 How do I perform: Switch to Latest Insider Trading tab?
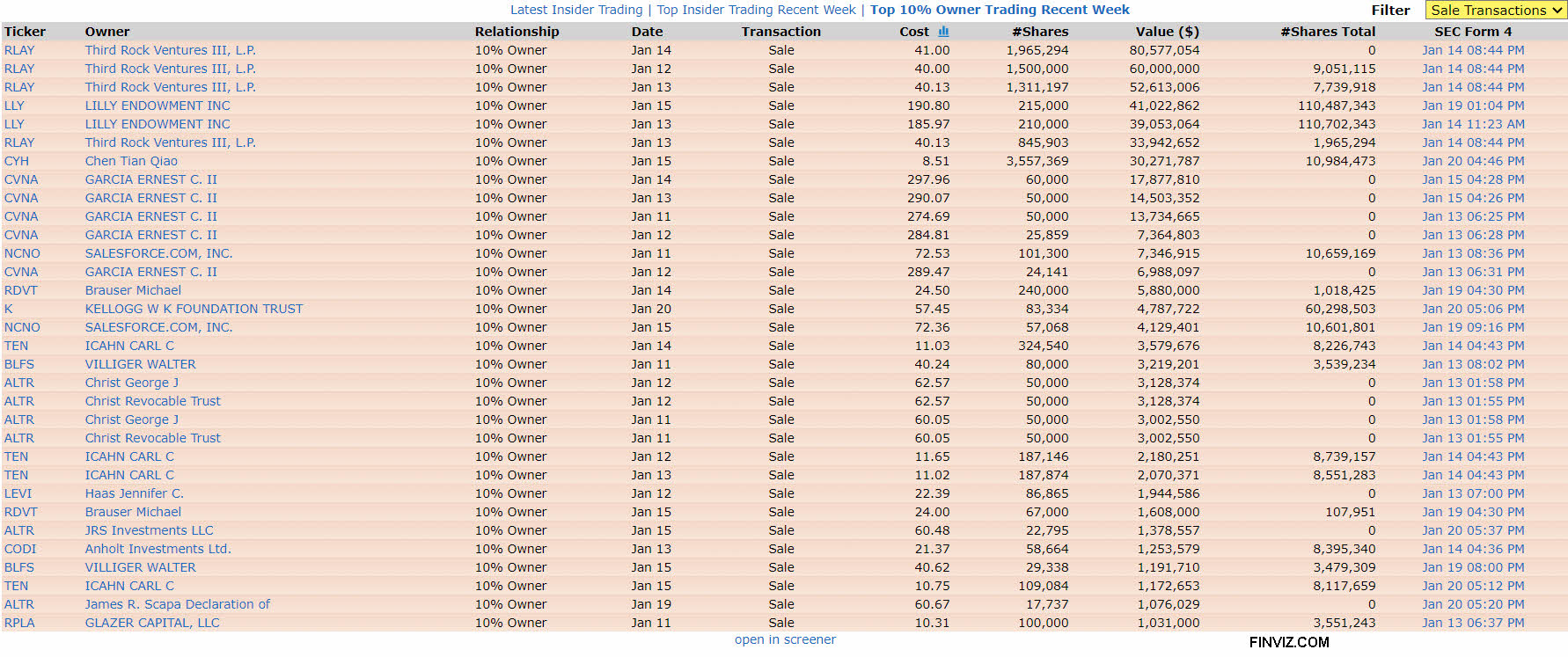coord(576,10)
